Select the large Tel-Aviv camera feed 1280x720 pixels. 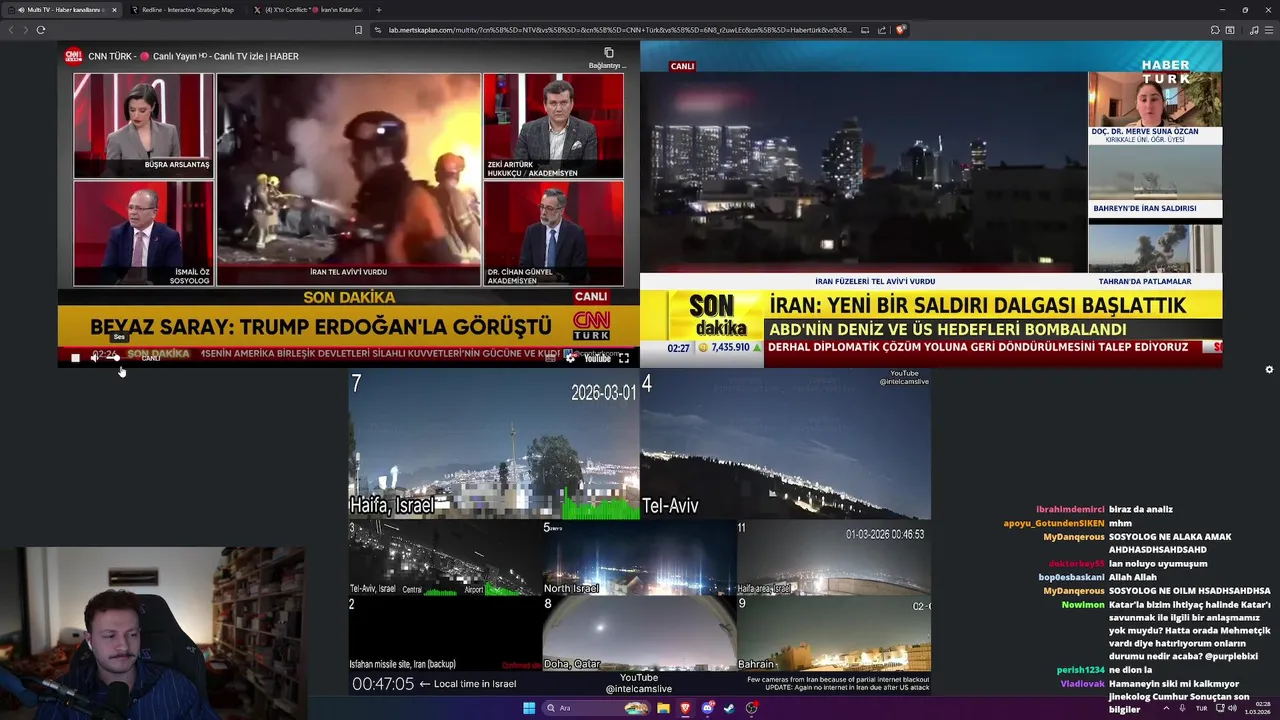tap(785, 445)
